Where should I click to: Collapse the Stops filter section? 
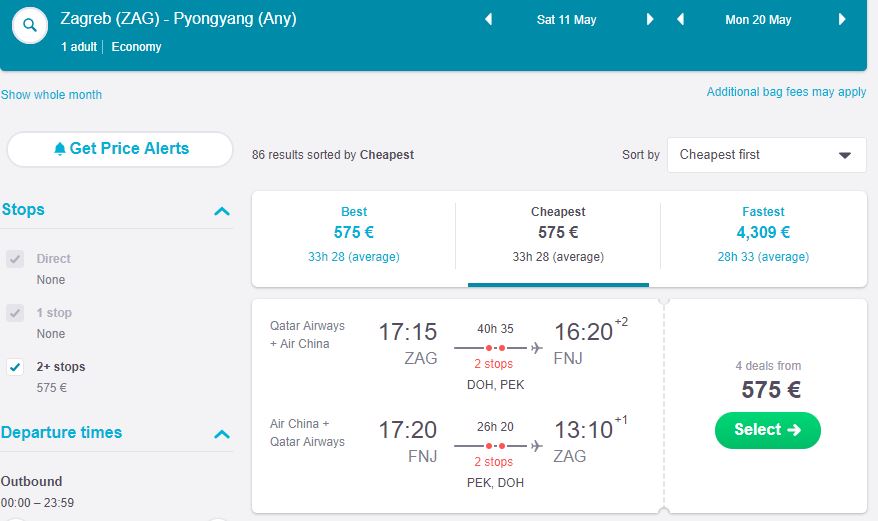tap(222, 211)
